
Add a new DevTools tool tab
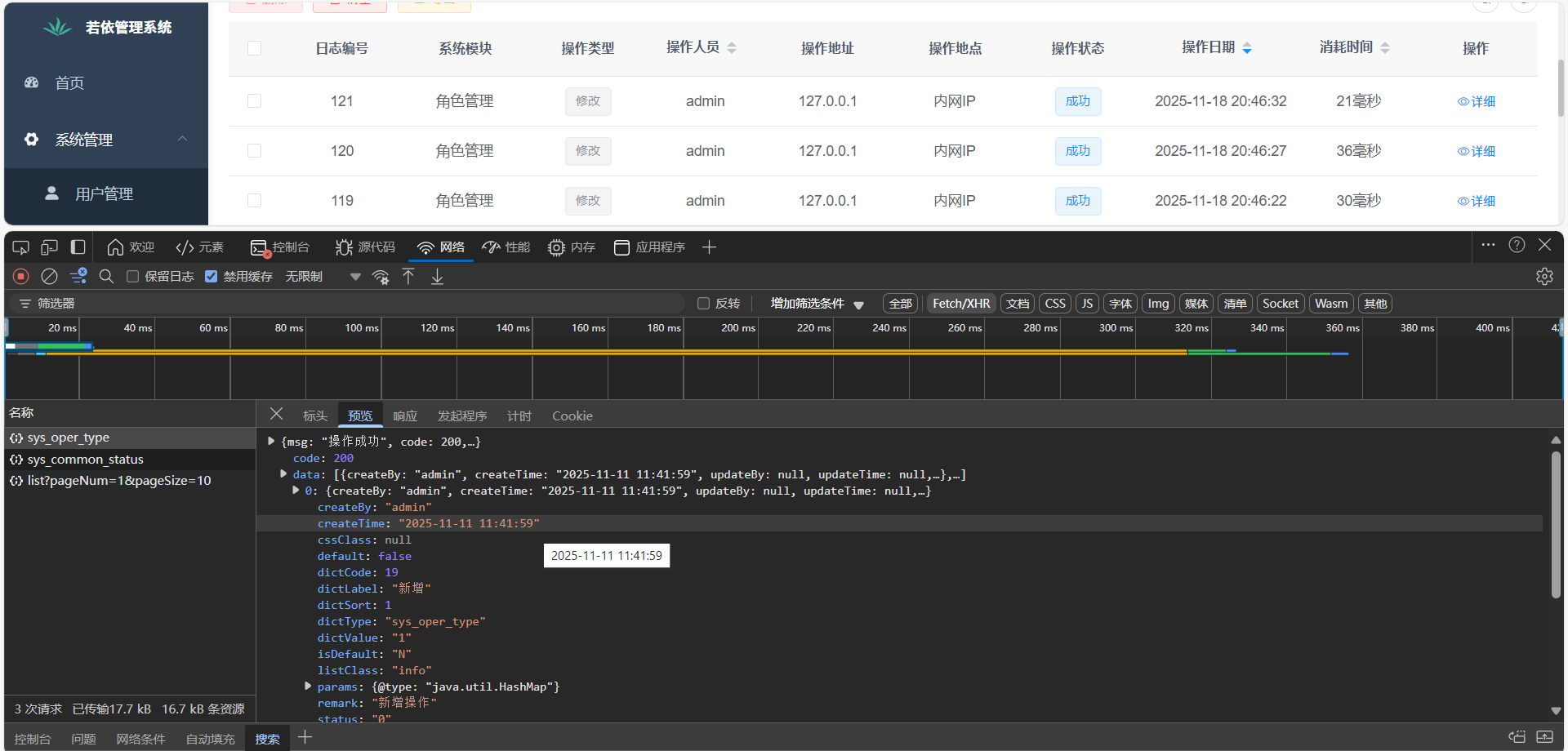[x=709, y=247]
